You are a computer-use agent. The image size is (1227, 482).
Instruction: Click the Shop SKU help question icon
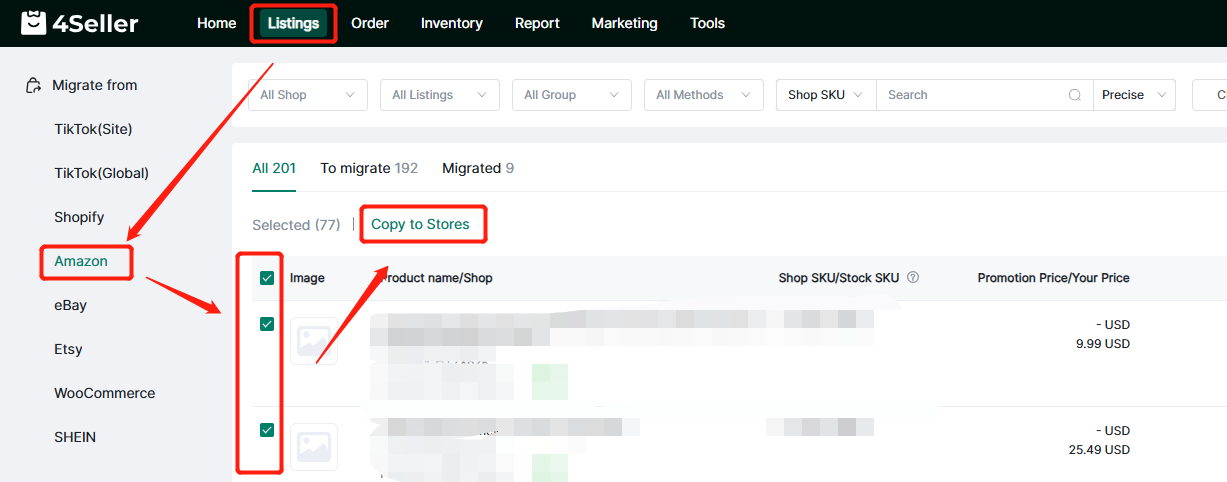tap(912, 278)
